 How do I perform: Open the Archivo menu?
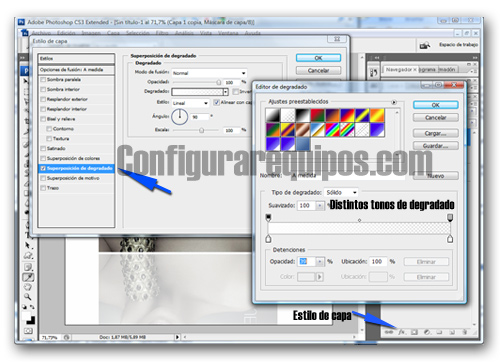pos(41,33)
